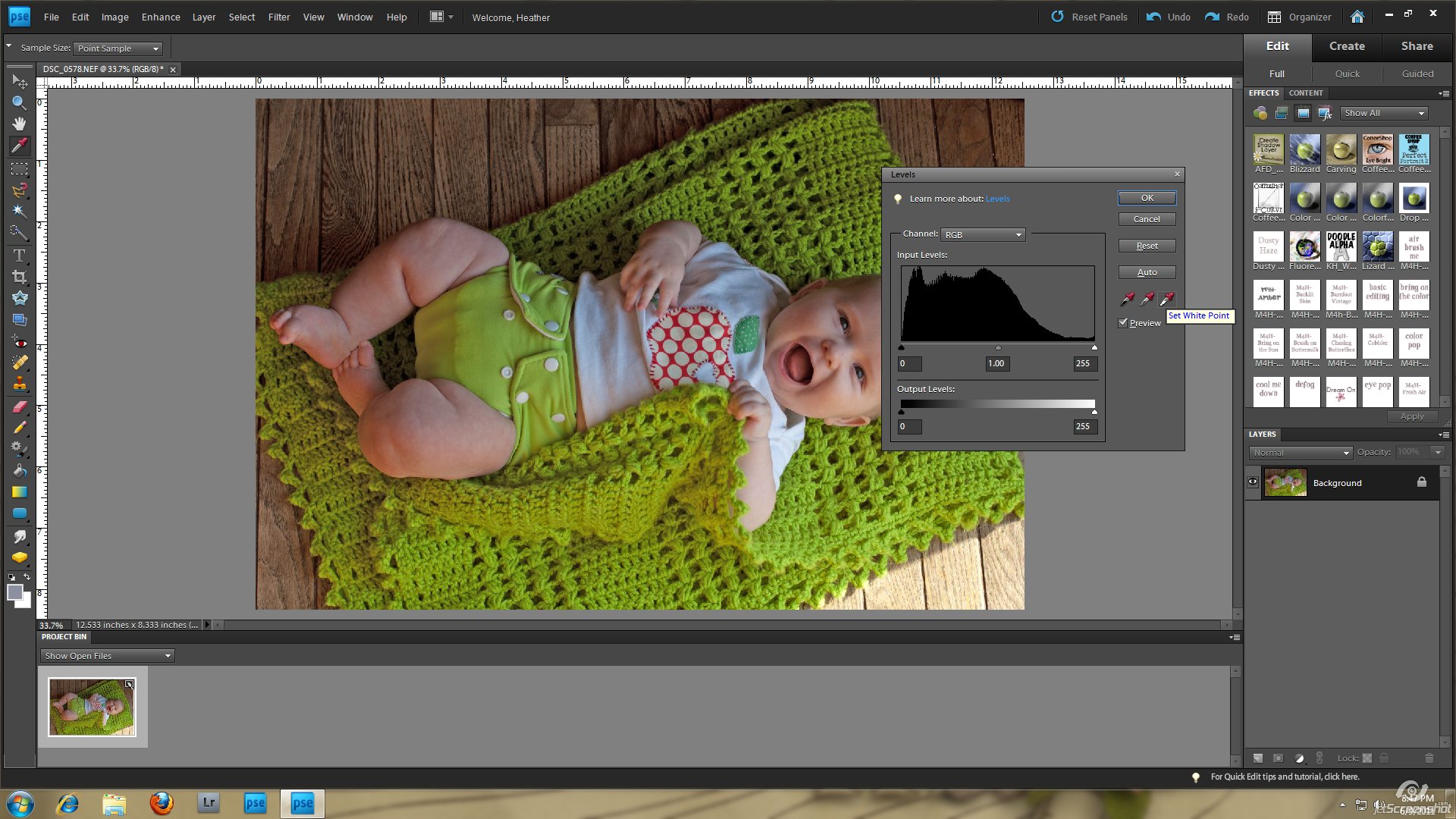Open the home screen icon in top bar

click(1357, 17)
